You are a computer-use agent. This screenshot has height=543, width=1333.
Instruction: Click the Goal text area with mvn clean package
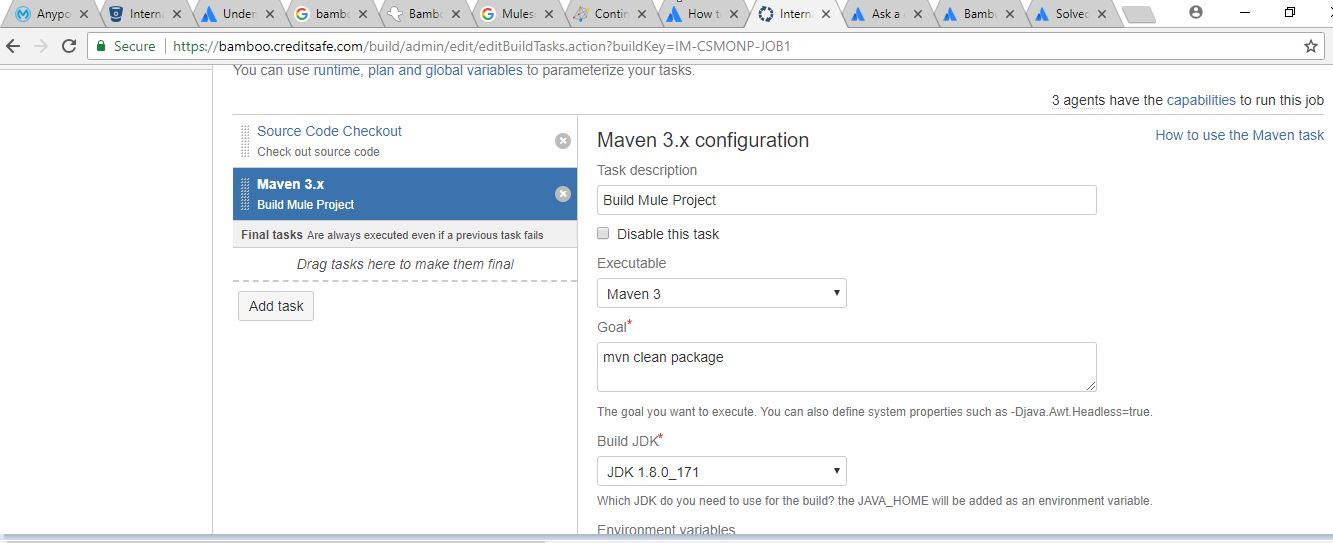847,367
